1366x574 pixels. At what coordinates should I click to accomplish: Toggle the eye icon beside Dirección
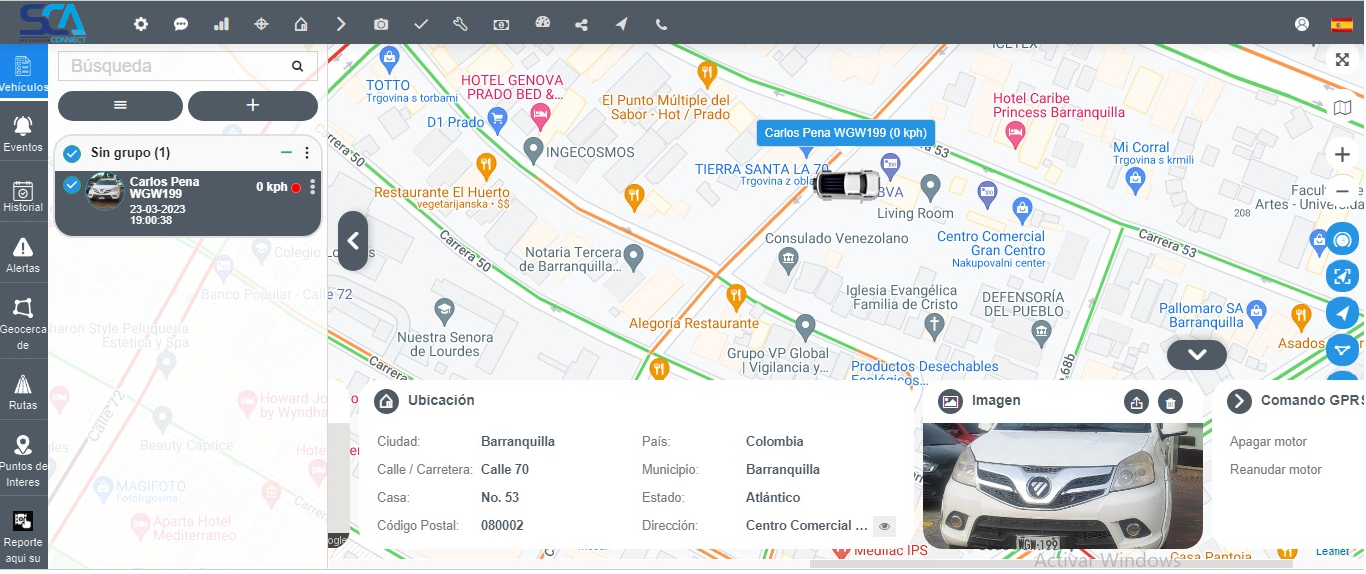(x=884, y=526)
